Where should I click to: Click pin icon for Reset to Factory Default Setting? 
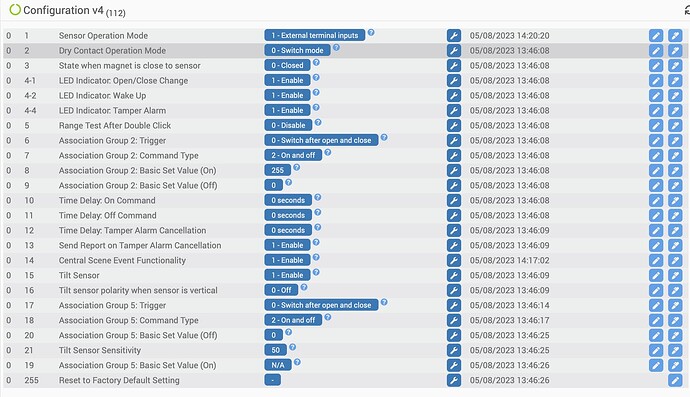(x=675, y=380)
